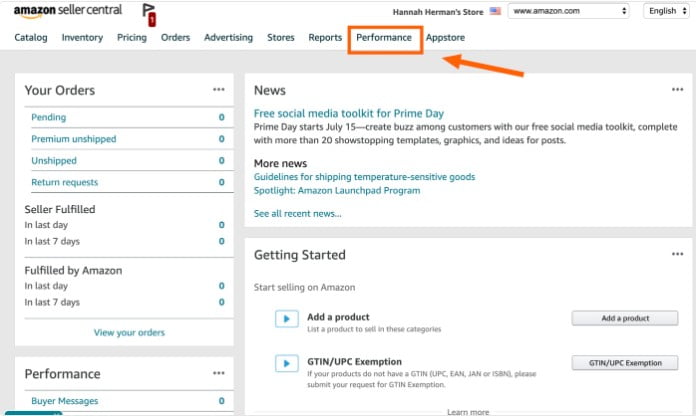Viewport: 696px width, 416px height.
Task: Click the Learn more link
Action: click(x=468, y=412)
